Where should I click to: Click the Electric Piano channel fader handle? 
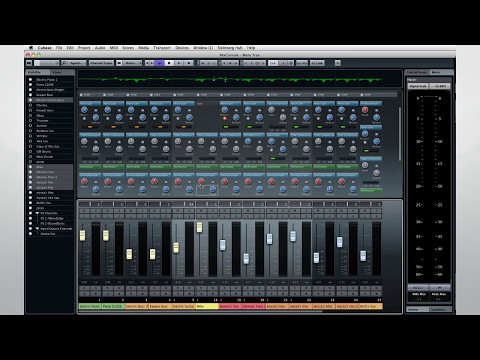[x=82, y=235]
